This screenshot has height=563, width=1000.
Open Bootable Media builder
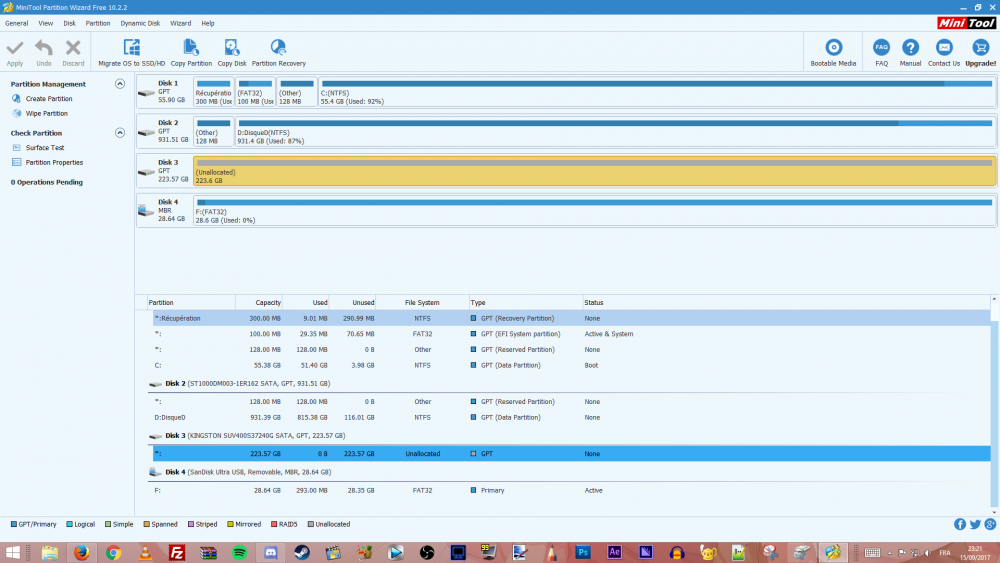pos(833,48)
